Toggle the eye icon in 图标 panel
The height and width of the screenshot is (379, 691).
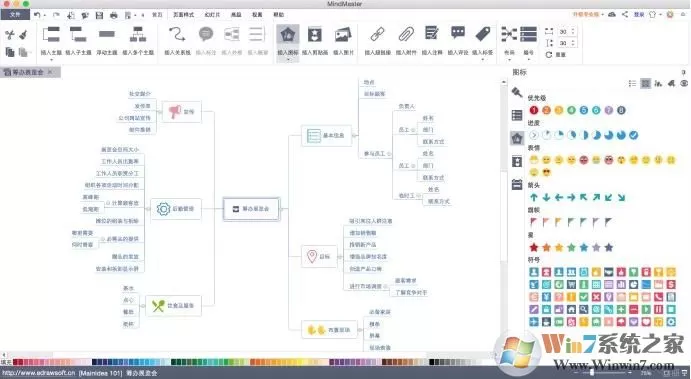tap(684, 83)
